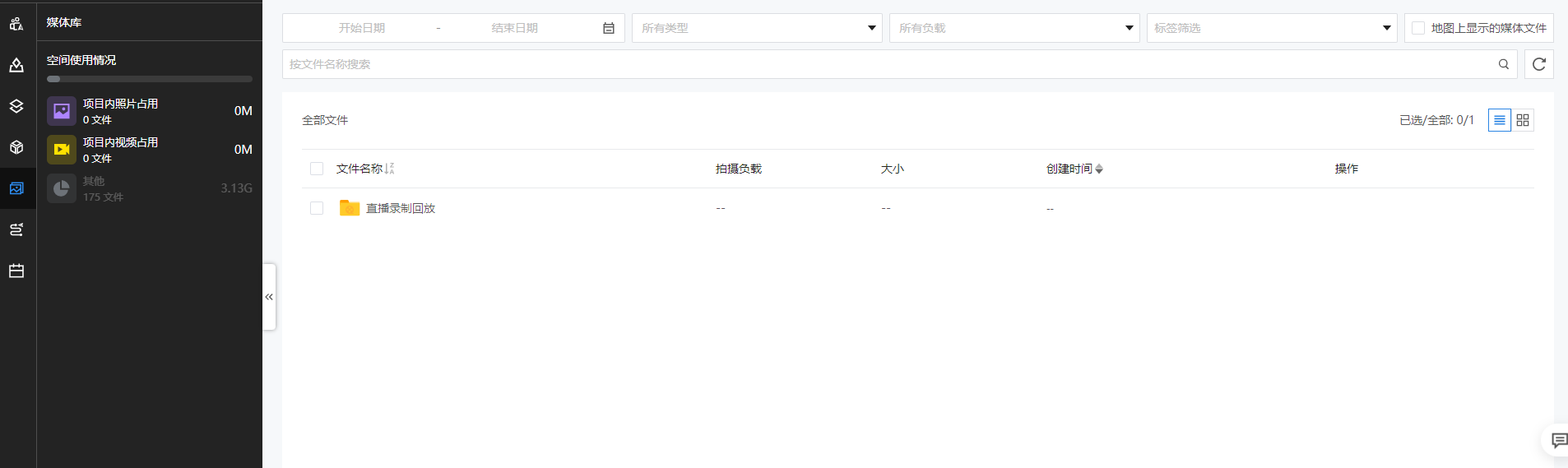Switch to grid view layout
Image resolution: width=1568 pixels, height=468 pixels.
click(1523, 120)
